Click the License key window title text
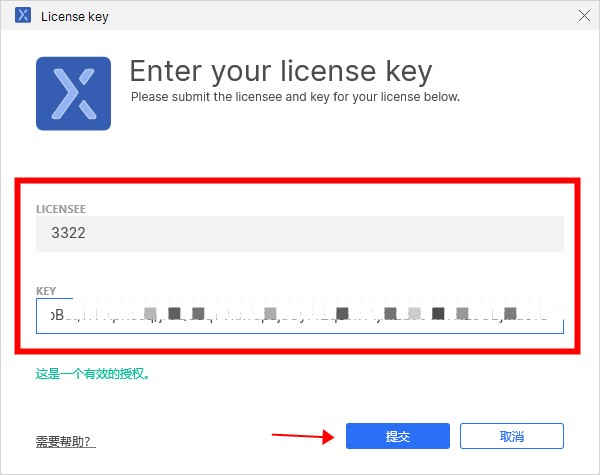 75,17
